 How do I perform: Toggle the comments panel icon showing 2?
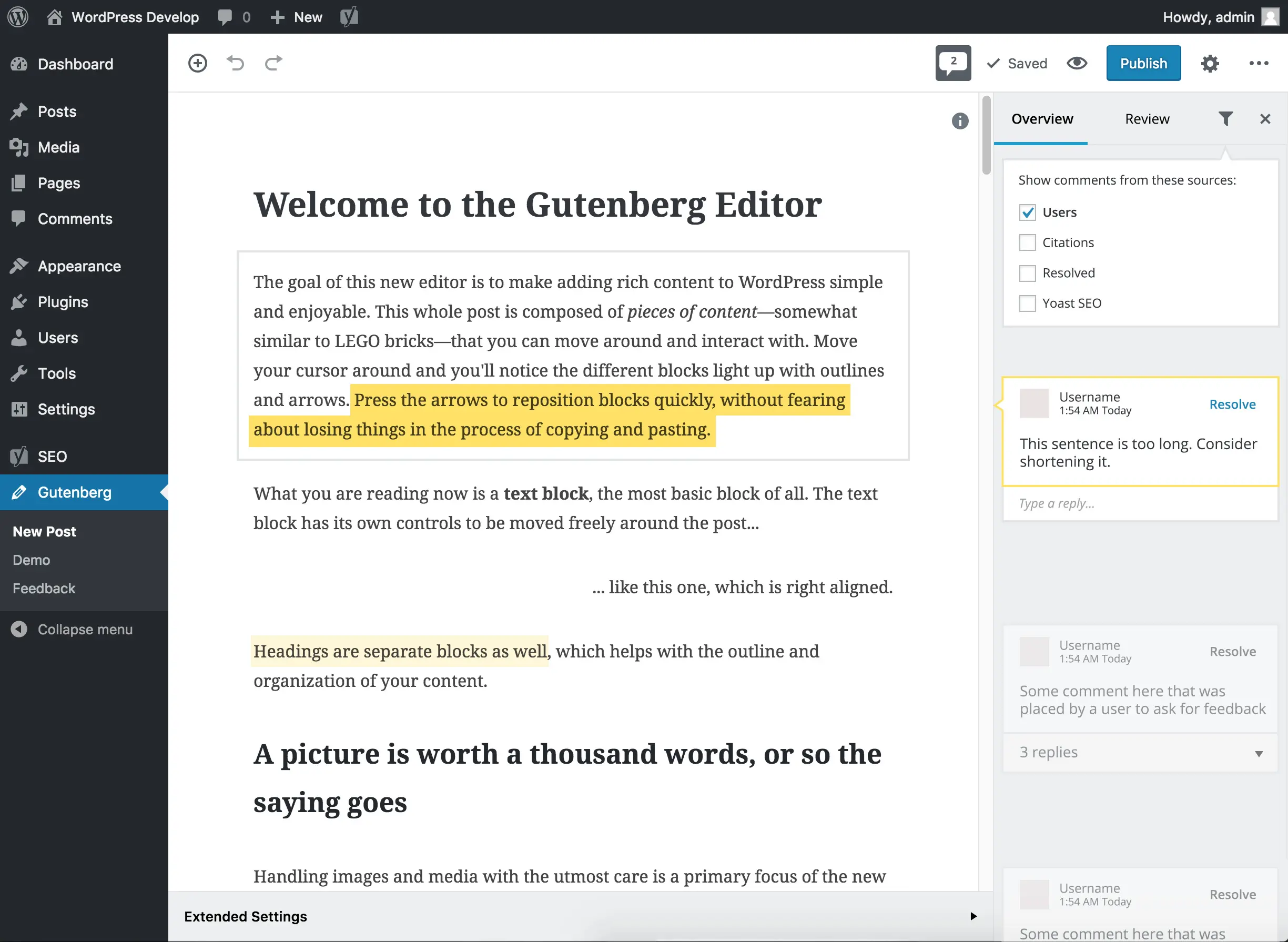pyautogui.click(x=953, y=63)
